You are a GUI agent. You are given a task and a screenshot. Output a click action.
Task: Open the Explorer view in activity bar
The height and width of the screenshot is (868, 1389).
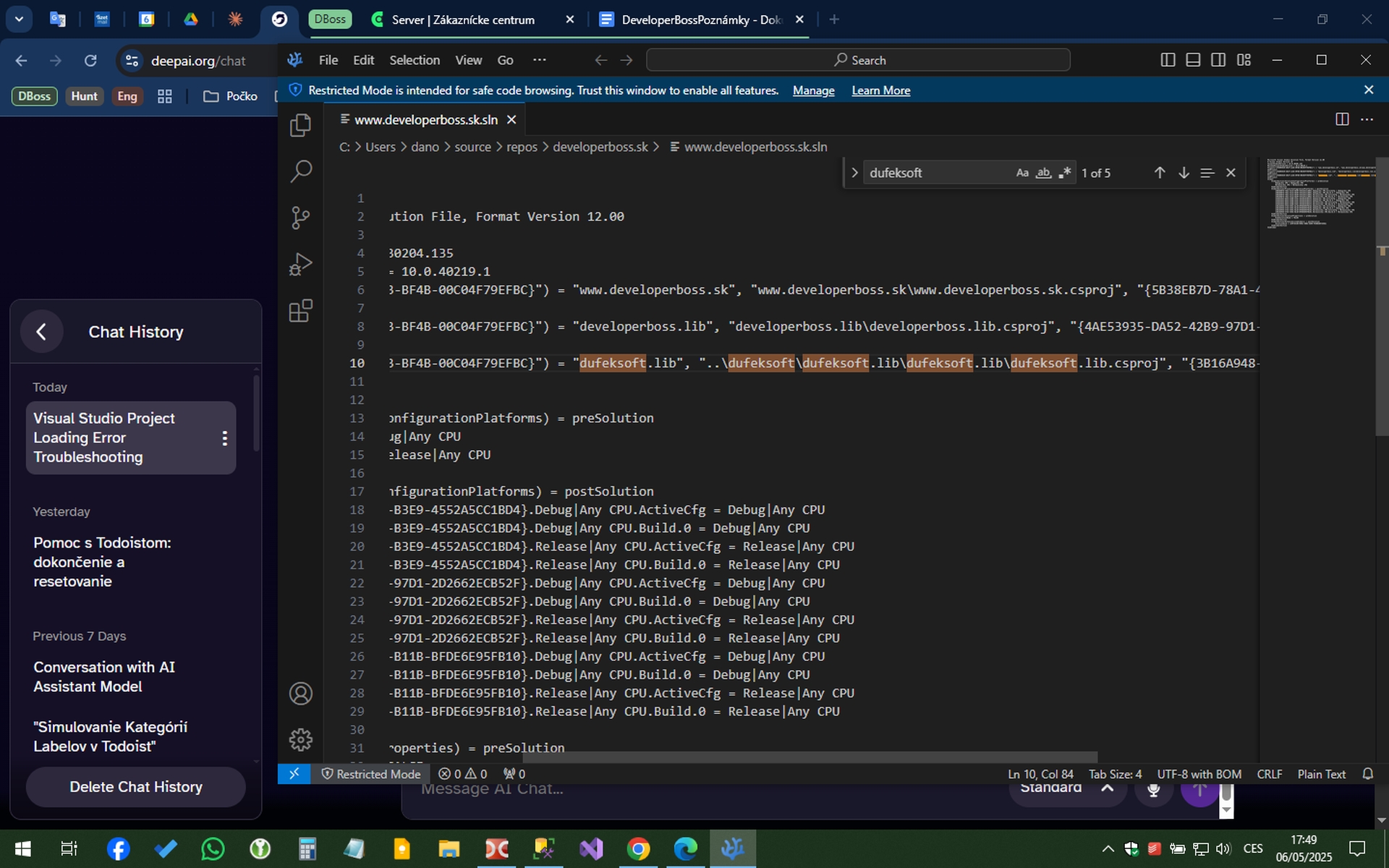pyautogui.click(x=300, y=125)
